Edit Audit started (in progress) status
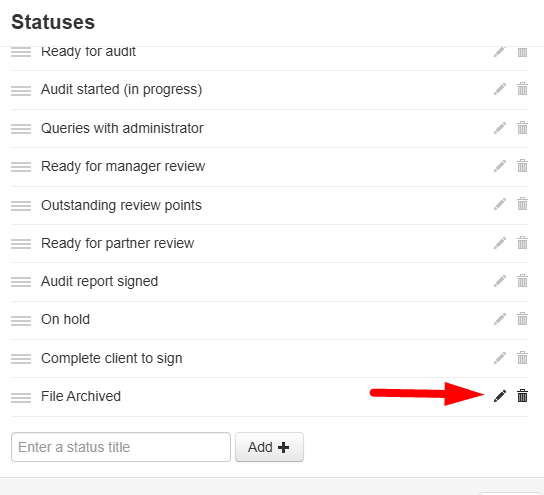 [x=500, y=89]
